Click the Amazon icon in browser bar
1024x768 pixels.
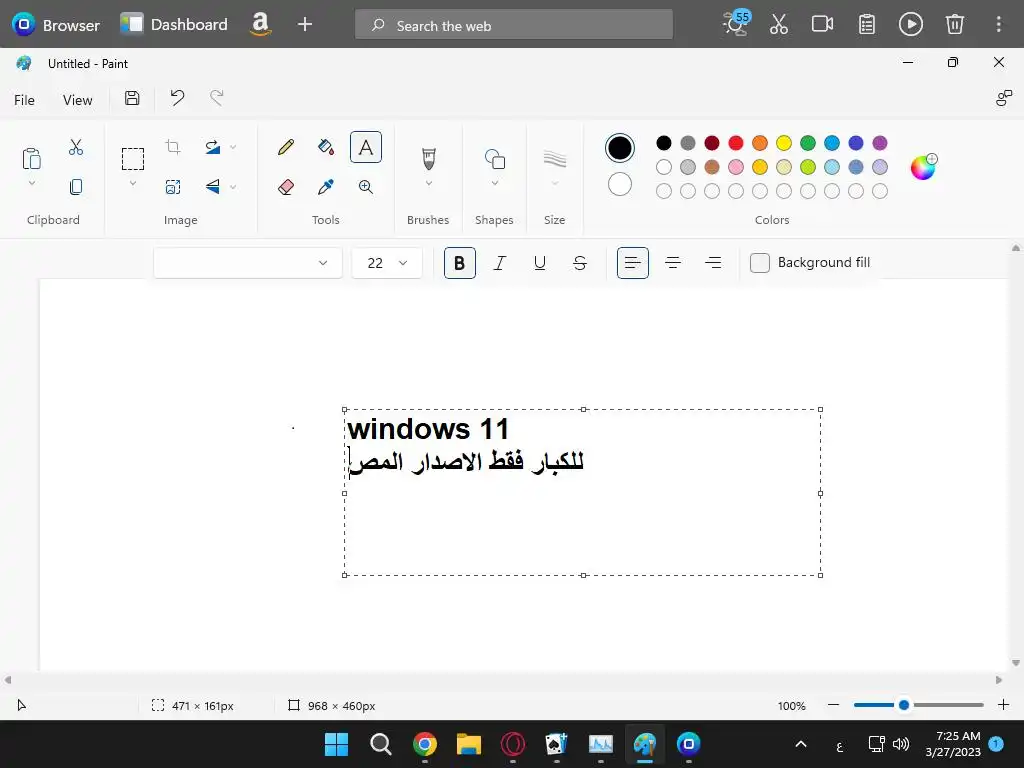coord(260,25)
